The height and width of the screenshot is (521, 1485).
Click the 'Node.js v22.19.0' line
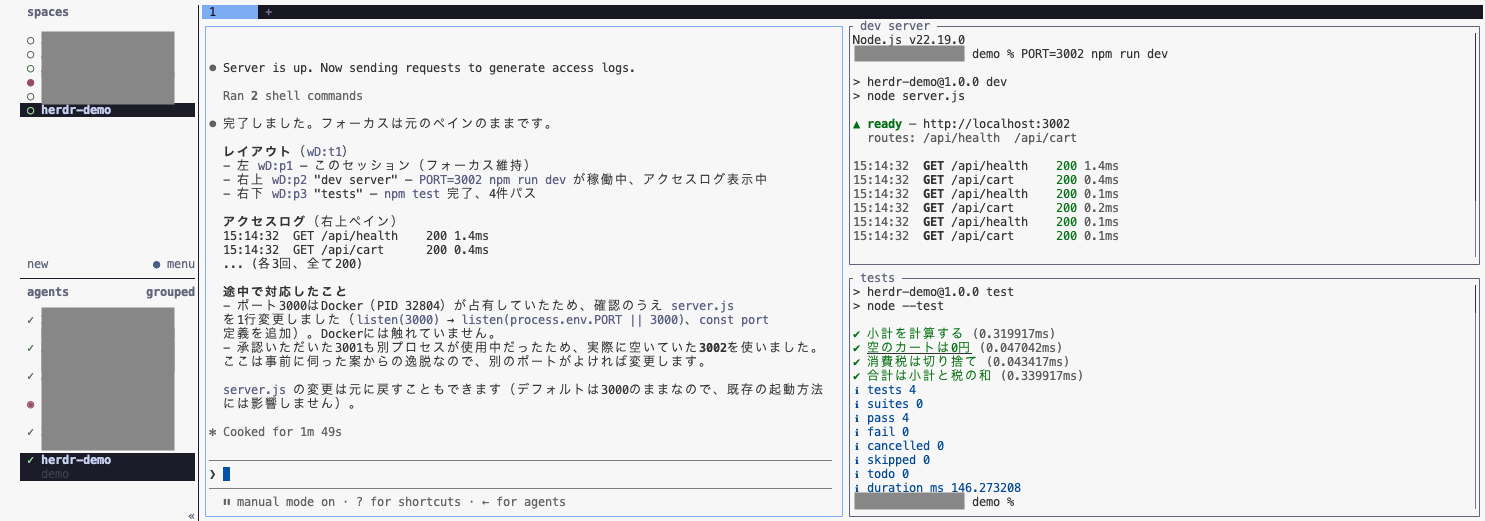coord(908,40)
